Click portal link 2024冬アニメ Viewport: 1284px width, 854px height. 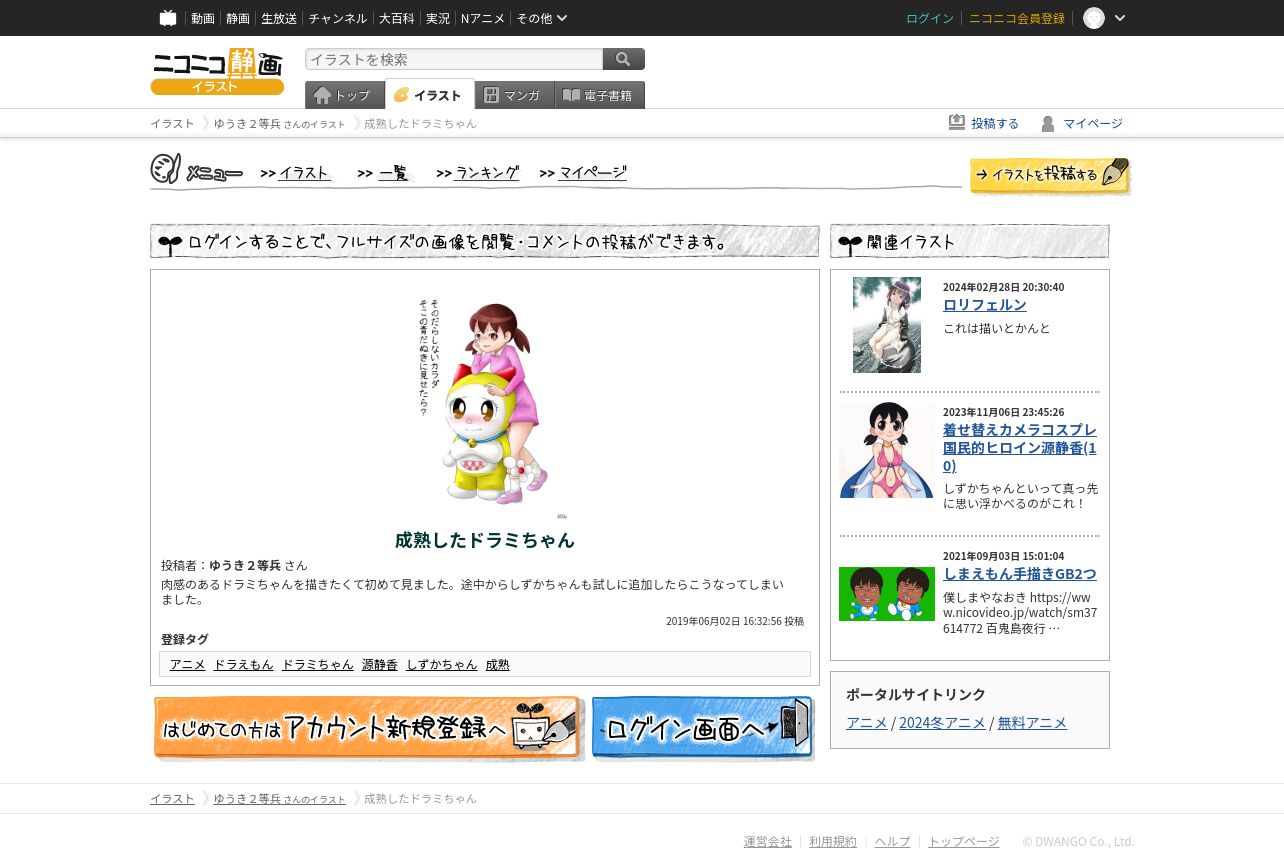click(x=942, y=723)
